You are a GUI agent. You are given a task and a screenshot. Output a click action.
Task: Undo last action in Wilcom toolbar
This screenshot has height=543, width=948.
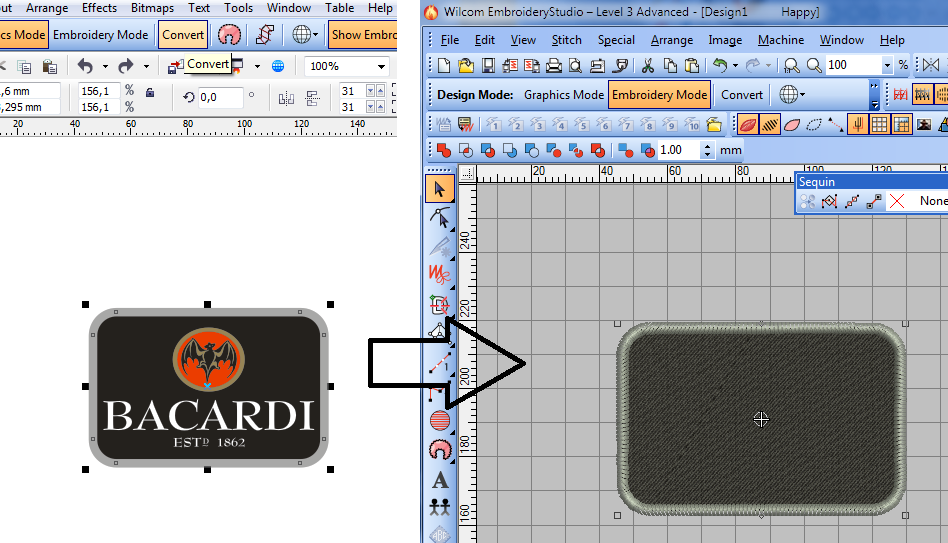click(719, 65)
